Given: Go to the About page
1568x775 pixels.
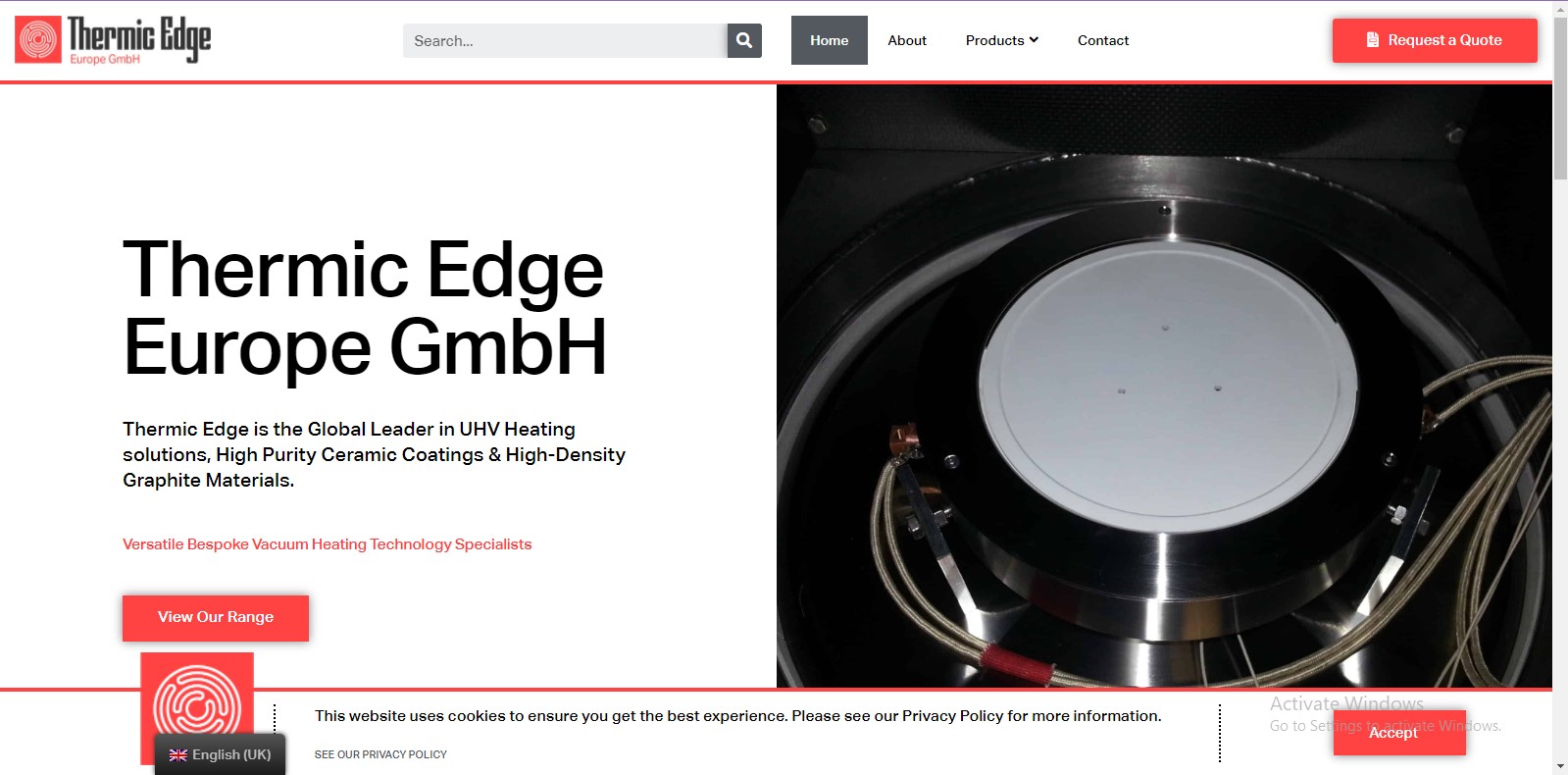Looking at the screenshot, I should coord(907,40).
